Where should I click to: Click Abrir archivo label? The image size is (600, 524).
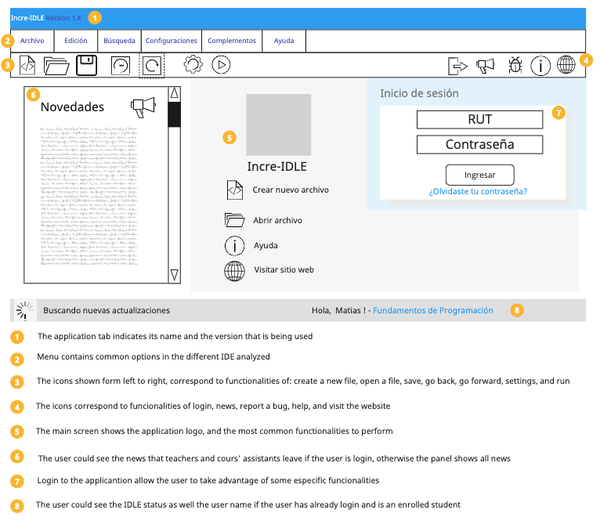277,220
